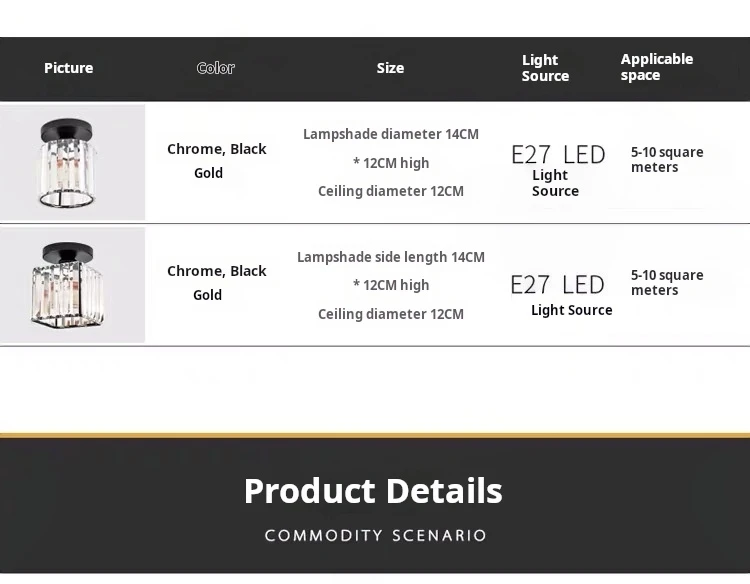The image size is (750, 584).
Task: Click the Product Details heading
Action: 373,491
